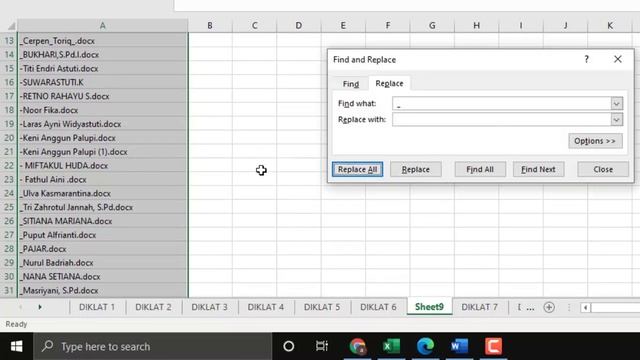Open the DIKLAT 5 sheet tab
The image size is (640, 360).
point(322,307)
